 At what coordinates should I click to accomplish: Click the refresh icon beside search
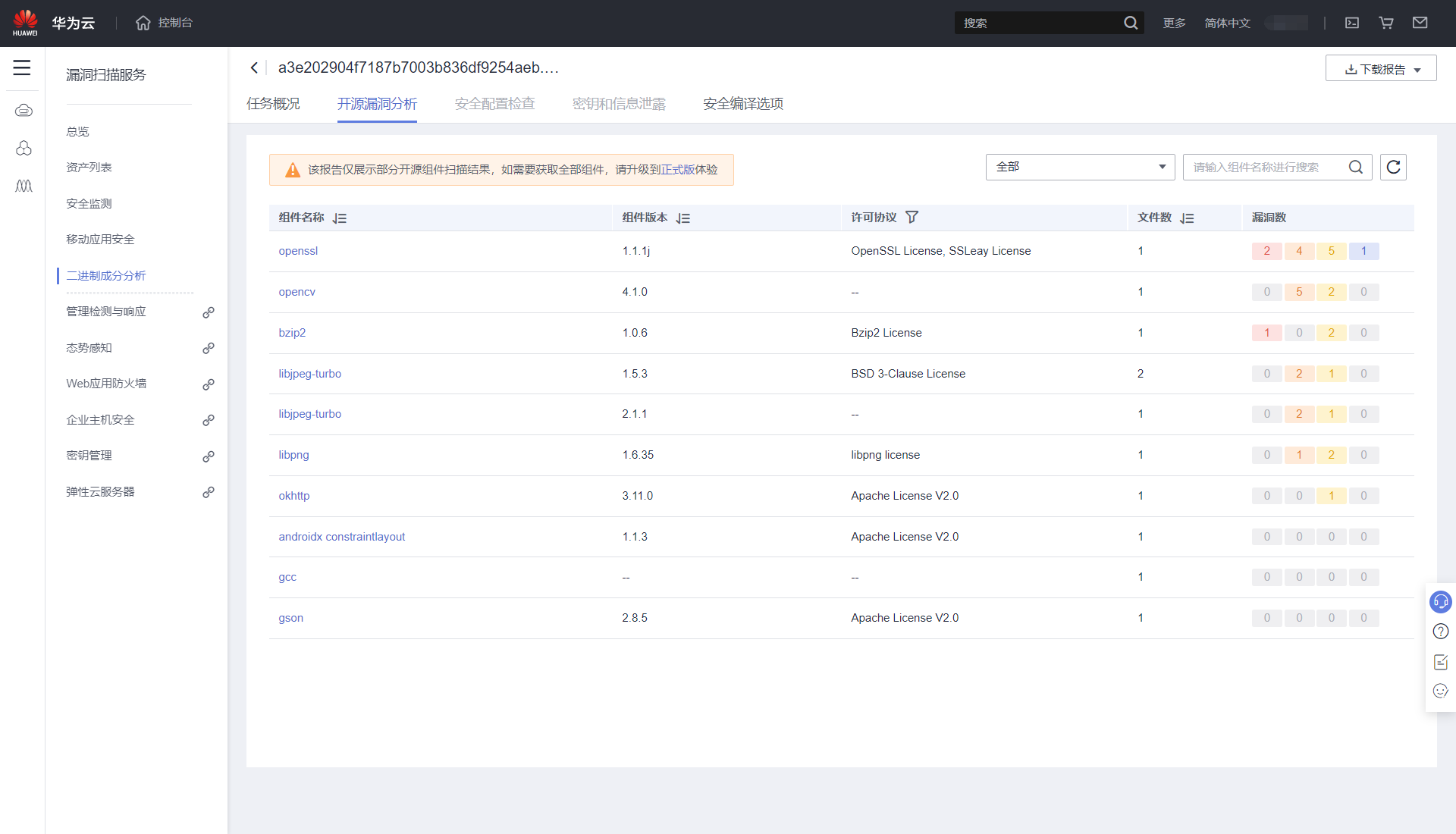point(1393,167)
